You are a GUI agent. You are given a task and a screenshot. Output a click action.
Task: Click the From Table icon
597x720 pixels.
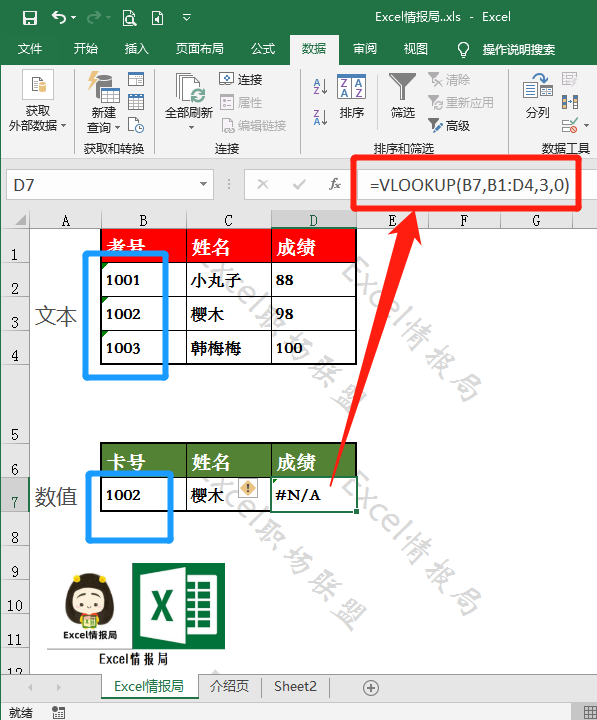point(136,101)
